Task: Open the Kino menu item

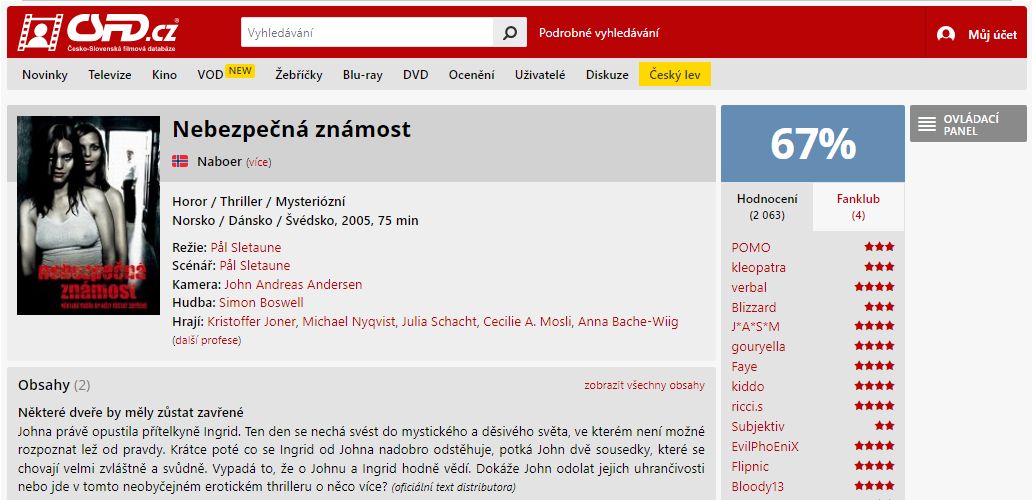Action: [165, 75]
